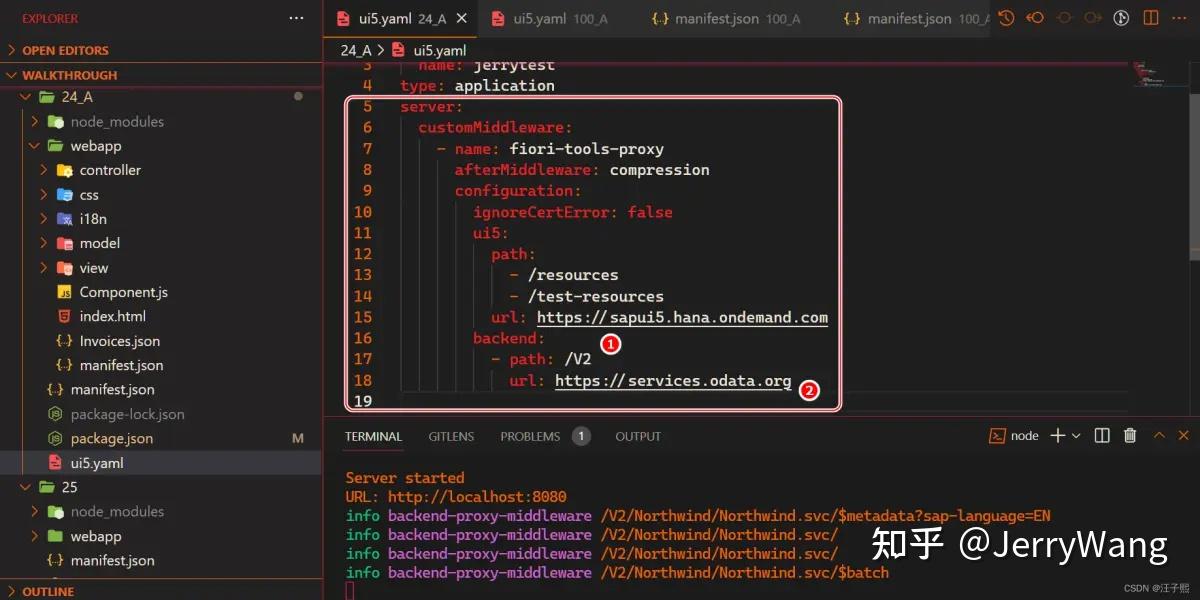Click the GitLens file history icon
The height and width of the screenshot is (600, 1200).
click(x=1006, y=18)
